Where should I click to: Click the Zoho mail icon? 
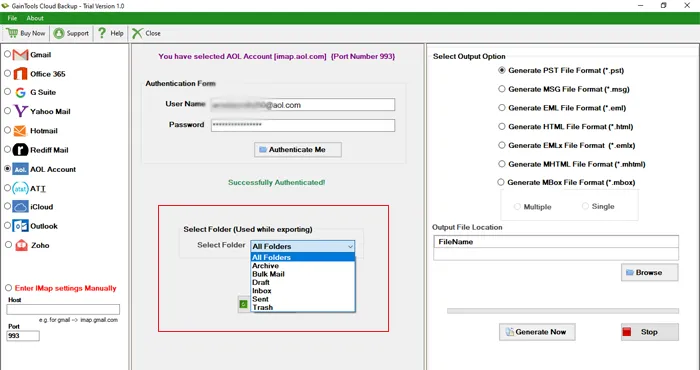tap(21, 245)
